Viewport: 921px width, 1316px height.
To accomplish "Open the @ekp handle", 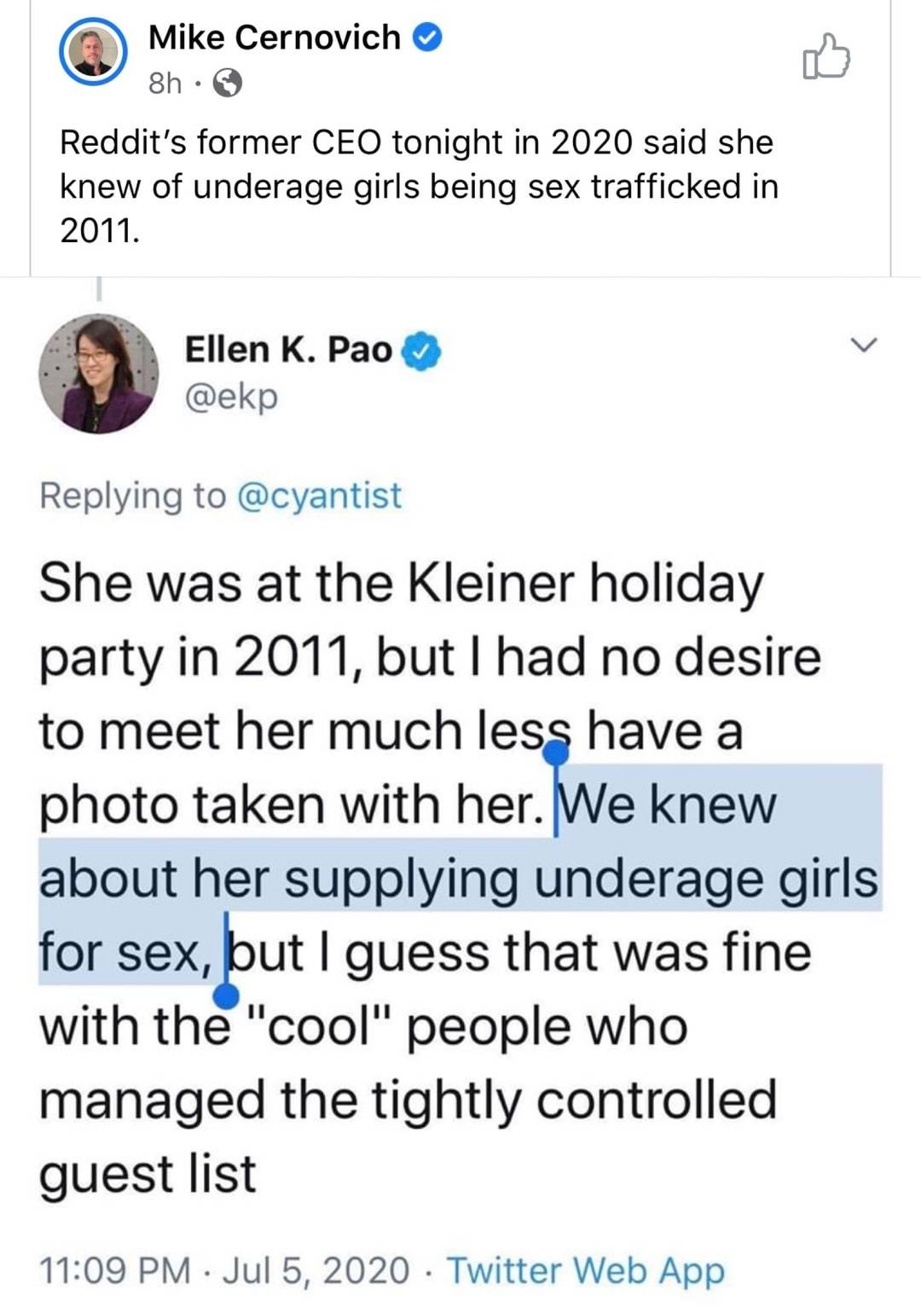I will tap(231, 397).
